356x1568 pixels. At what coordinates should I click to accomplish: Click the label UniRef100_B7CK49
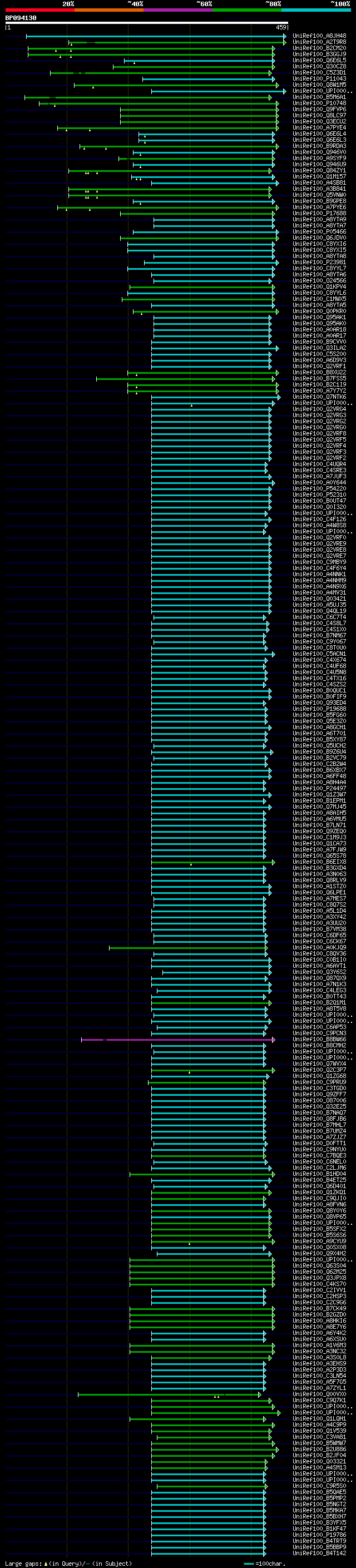tap(319, 1309)
